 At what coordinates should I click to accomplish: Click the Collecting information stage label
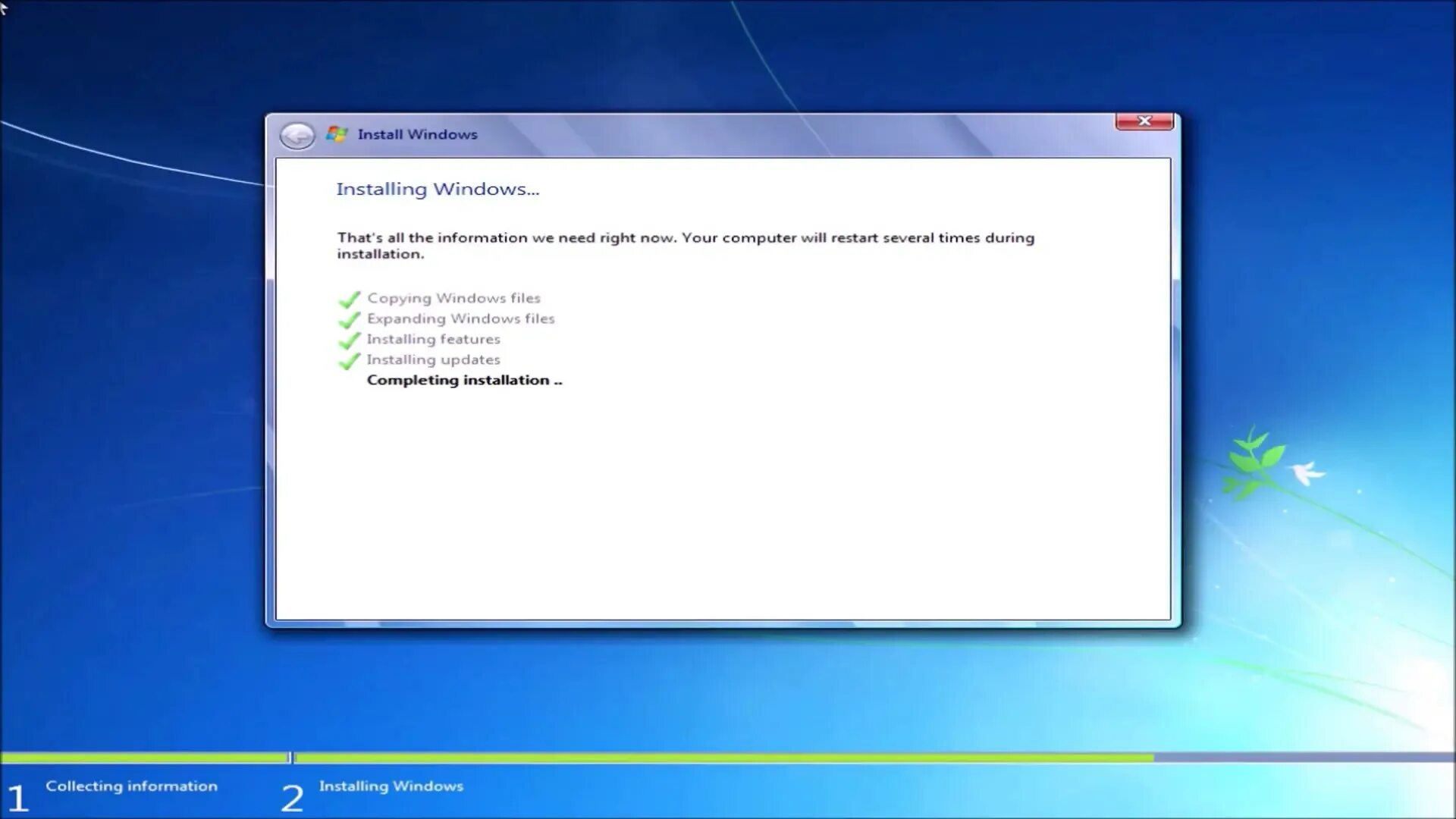coord(131,786)
